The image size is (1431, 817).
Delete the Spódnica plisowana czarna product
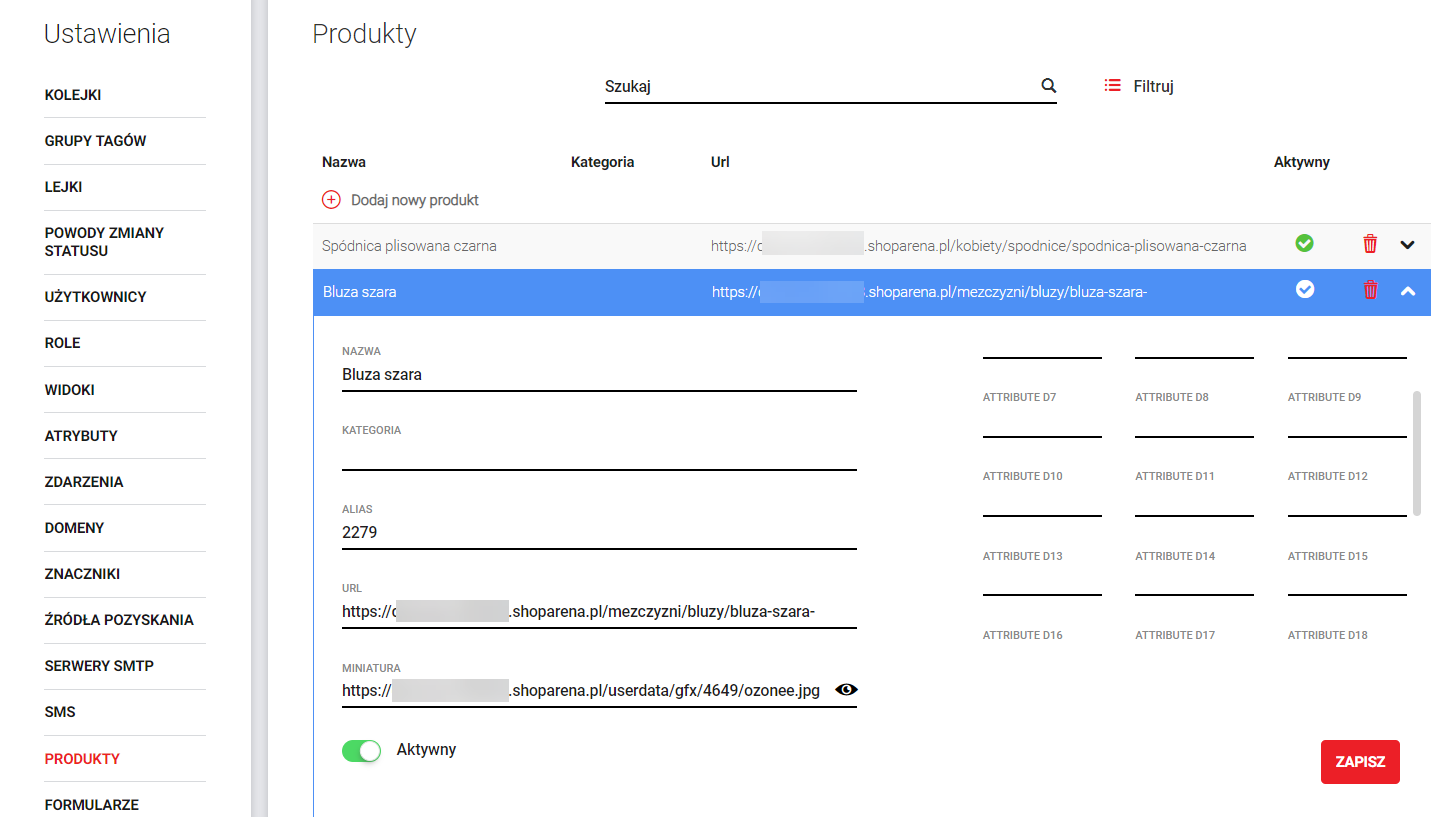tap(1370, 244)
